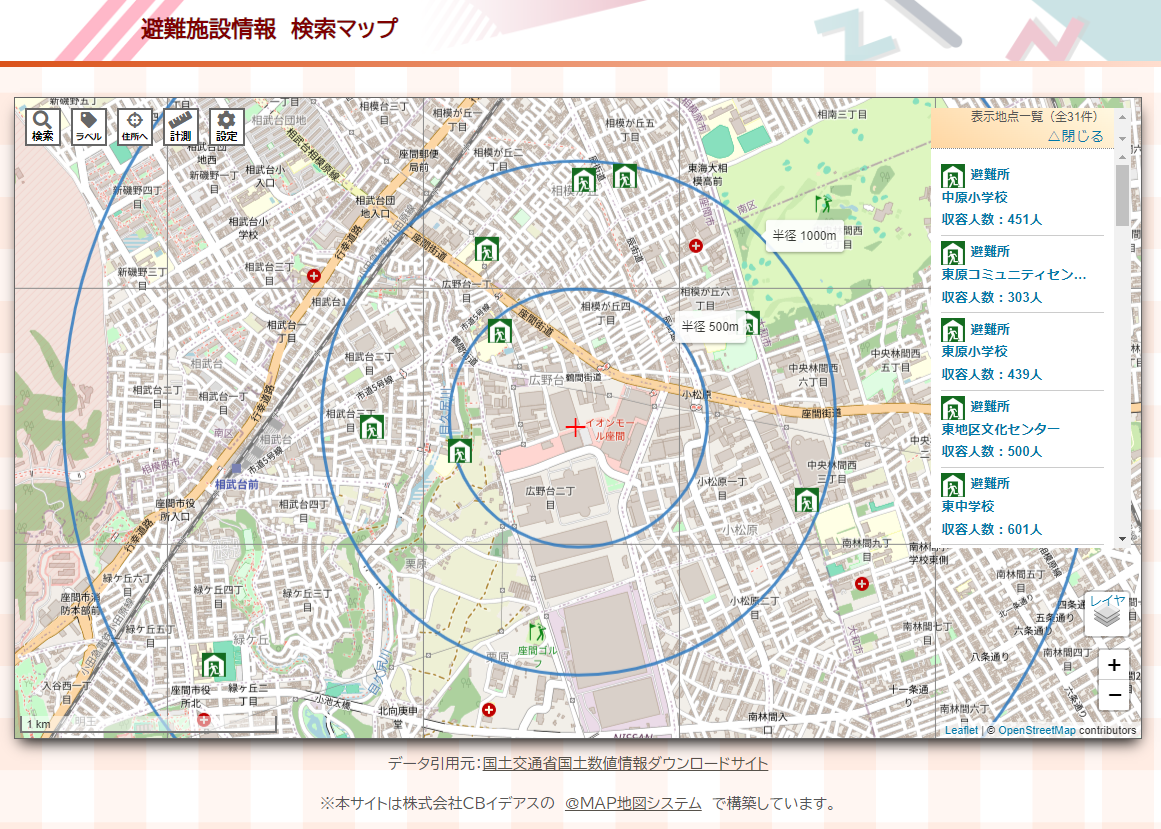Open the @MAP地図システム link
This screenshot has width=1161, height=829.
[632, 804]
